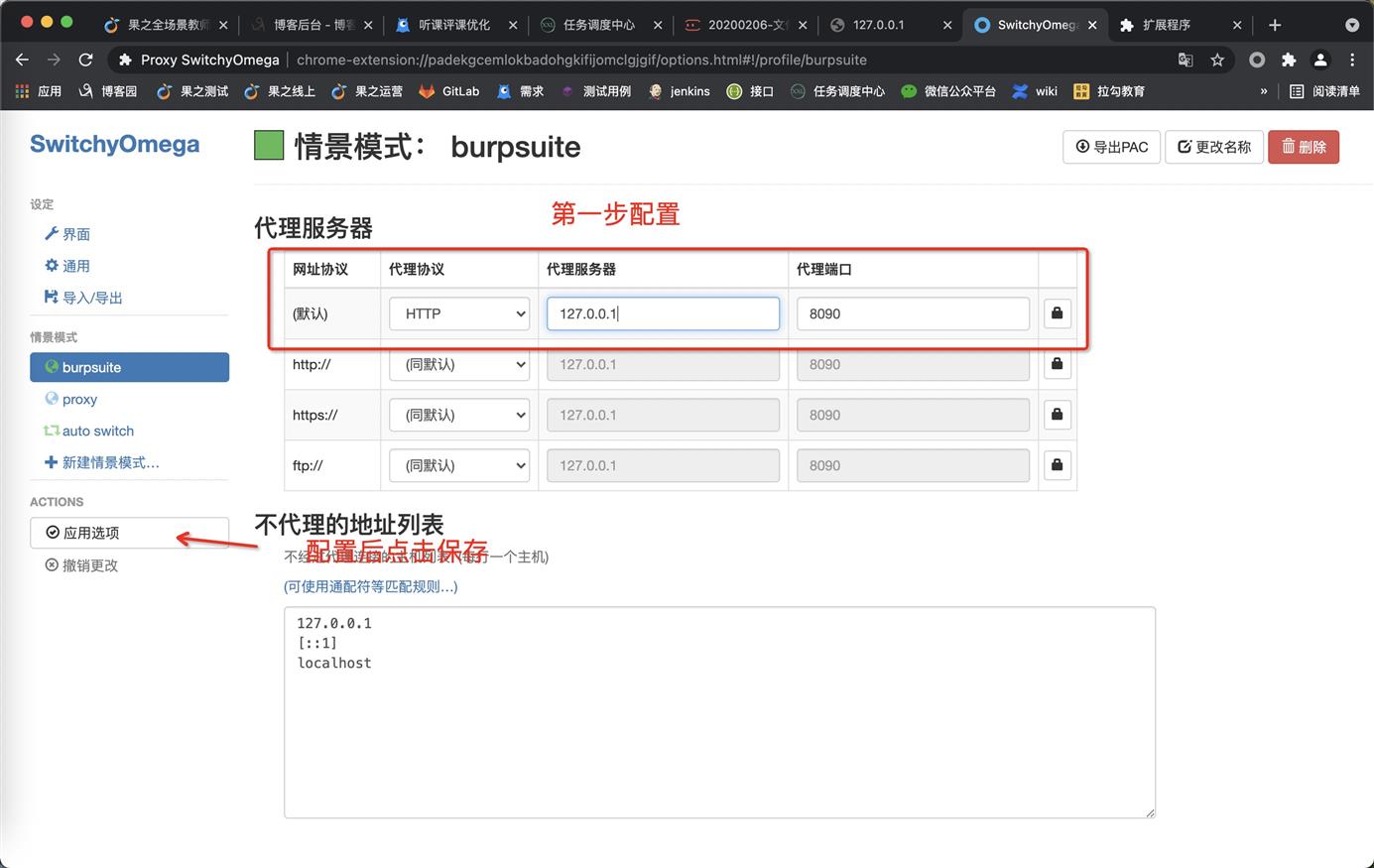The height and width of the screenshot is (868, 1374).
Task: Open the extensions puzzle icon
Action: pos(1289,60)
